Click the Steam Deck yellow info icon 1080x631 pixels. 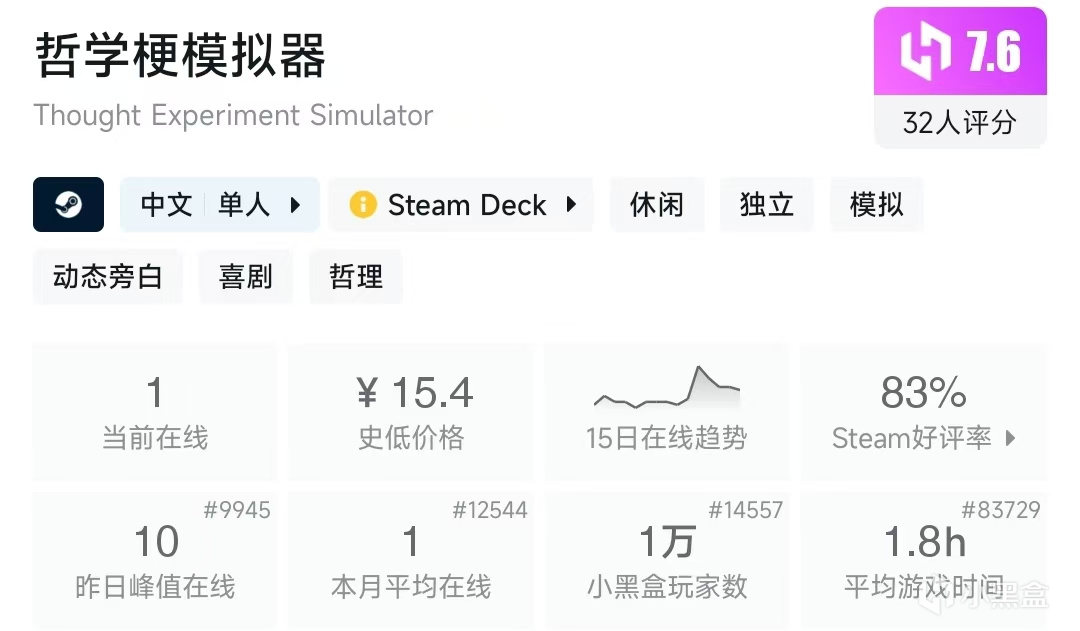363,205
